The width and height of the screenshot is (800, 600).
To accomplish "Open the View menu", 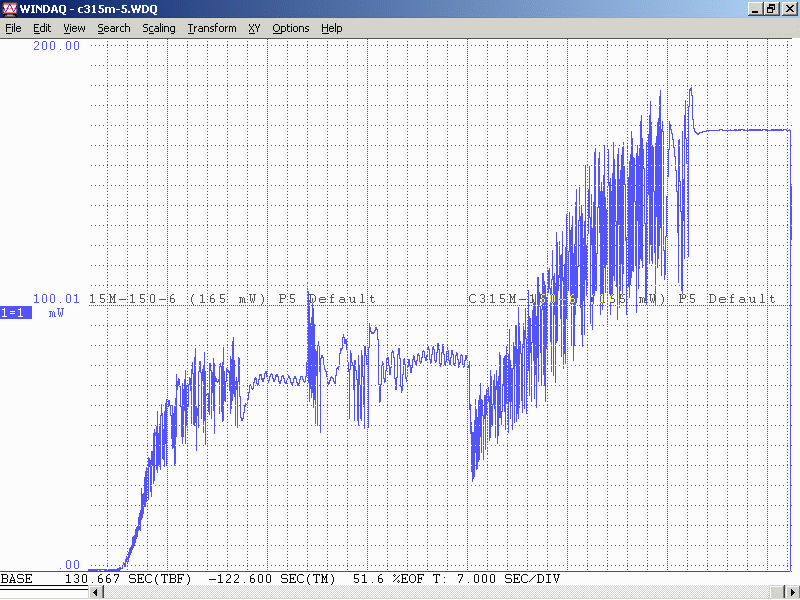I will point(74,28).
